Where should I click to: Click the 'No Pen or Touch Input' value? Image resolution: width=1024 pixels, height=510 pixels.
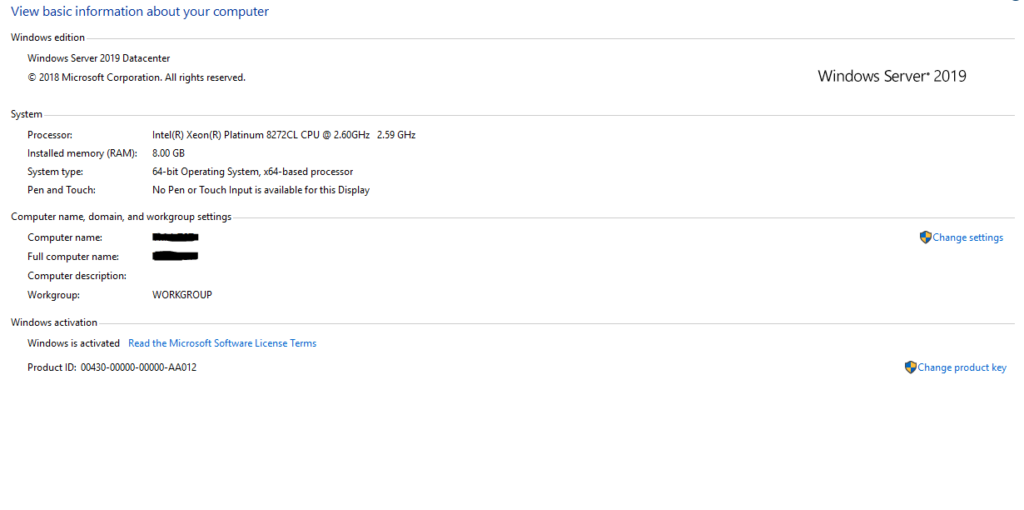point(261,190)
